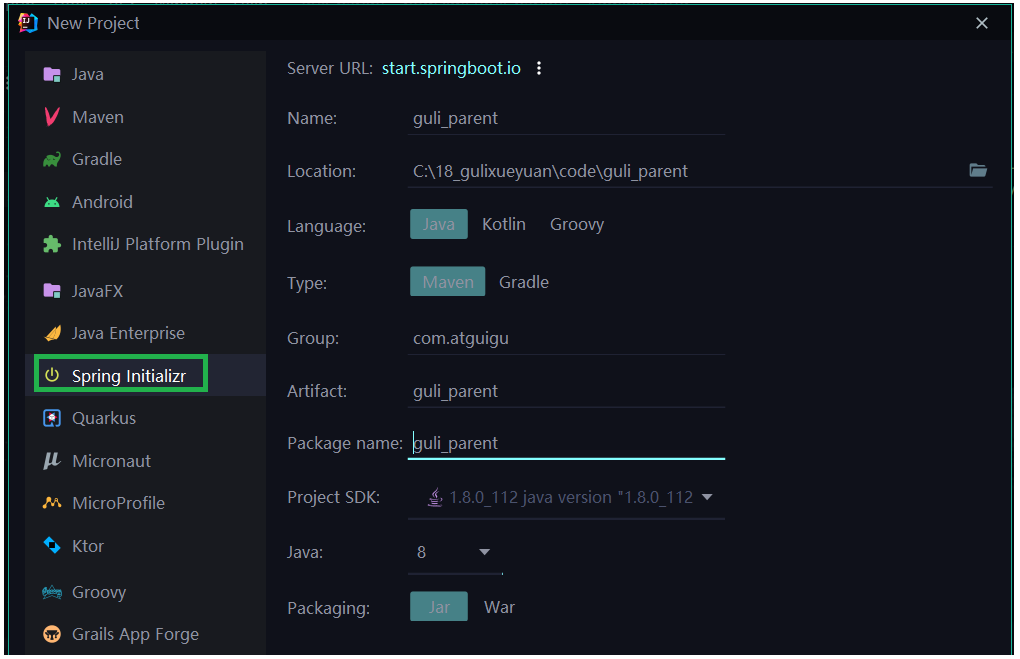Click the Java Enterprise icon
The width and height of the screenshot is (1020, 659).
tap(52, 333)
